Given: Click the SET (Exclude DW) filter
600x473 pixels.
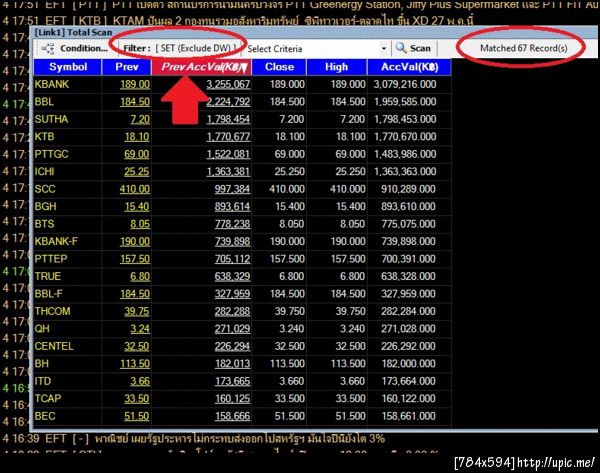Looking at the screenshot, I should tap(196, 48).
